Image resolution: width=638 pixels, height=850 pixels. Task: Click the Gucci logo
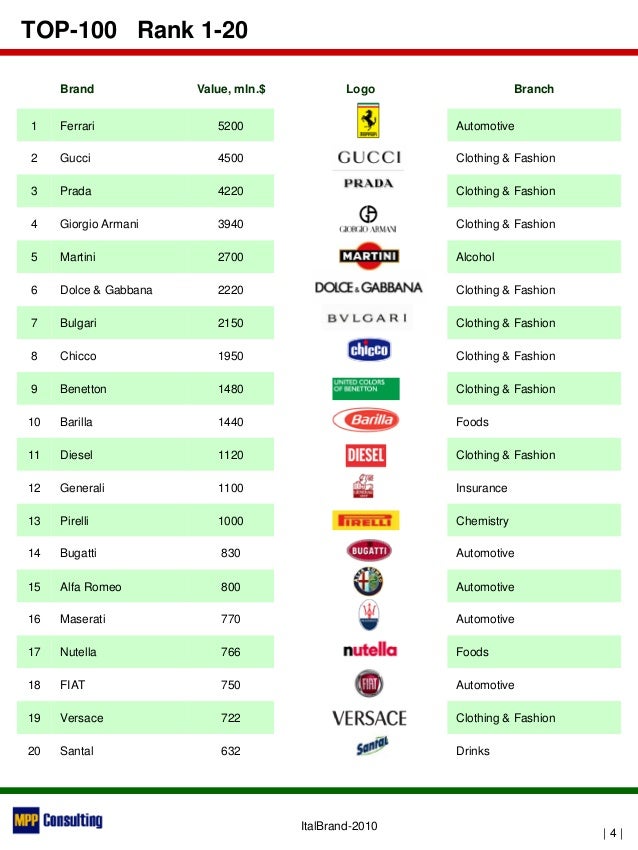(x=368, y=158)
